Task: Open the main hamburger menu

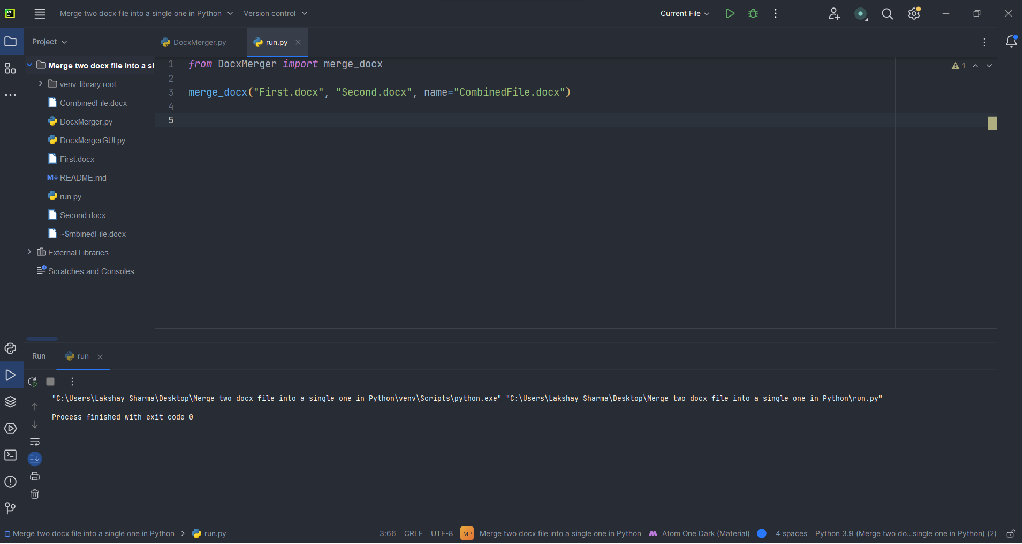Action: pyautogui.click(x=40, y=13)
